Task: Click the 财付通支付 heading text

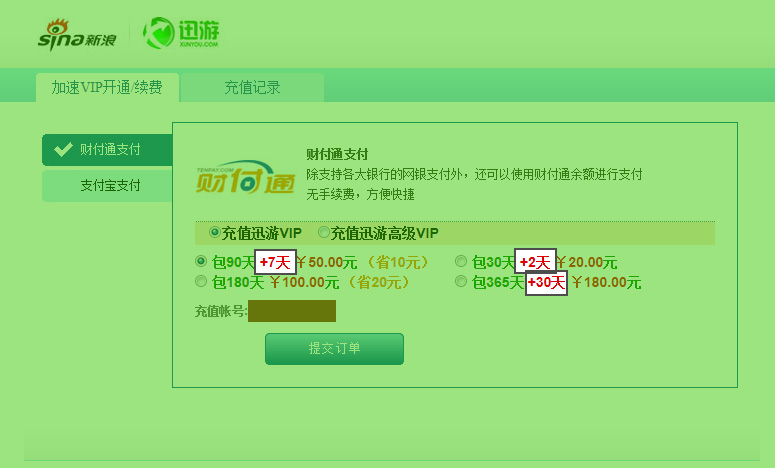Action: pyautogui.click(x=337, y=154)
